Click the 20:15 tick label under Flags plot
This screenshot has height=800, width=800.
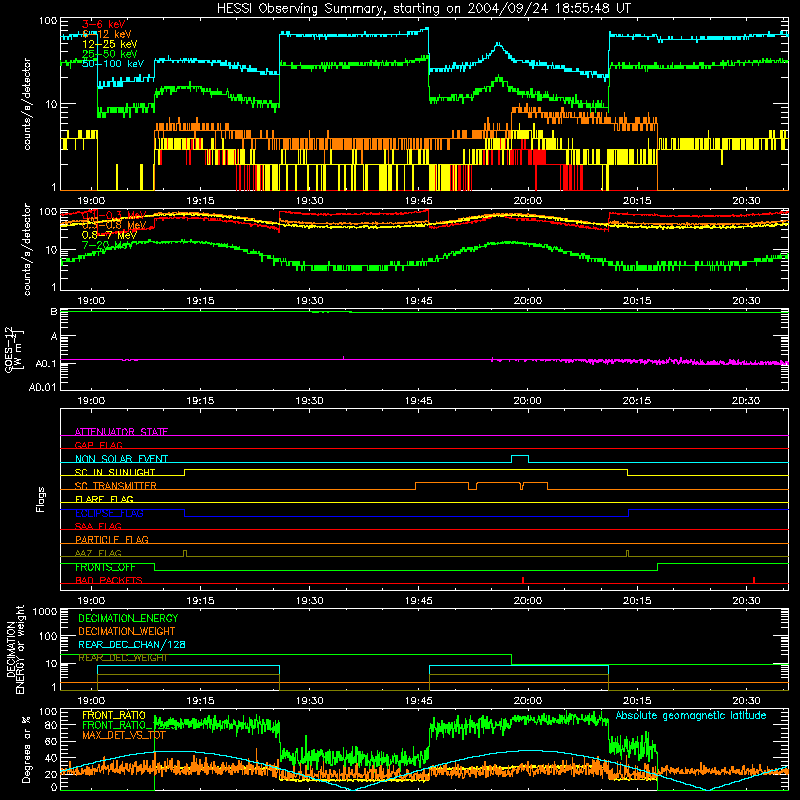pos(637,601)
